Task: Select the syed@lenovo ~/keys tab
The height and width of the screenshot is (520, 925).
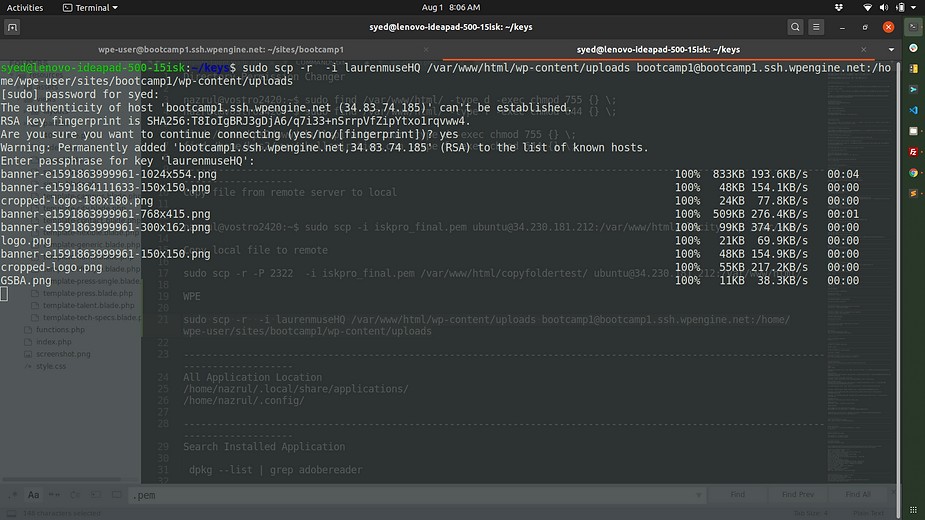Action: point(660,49)
